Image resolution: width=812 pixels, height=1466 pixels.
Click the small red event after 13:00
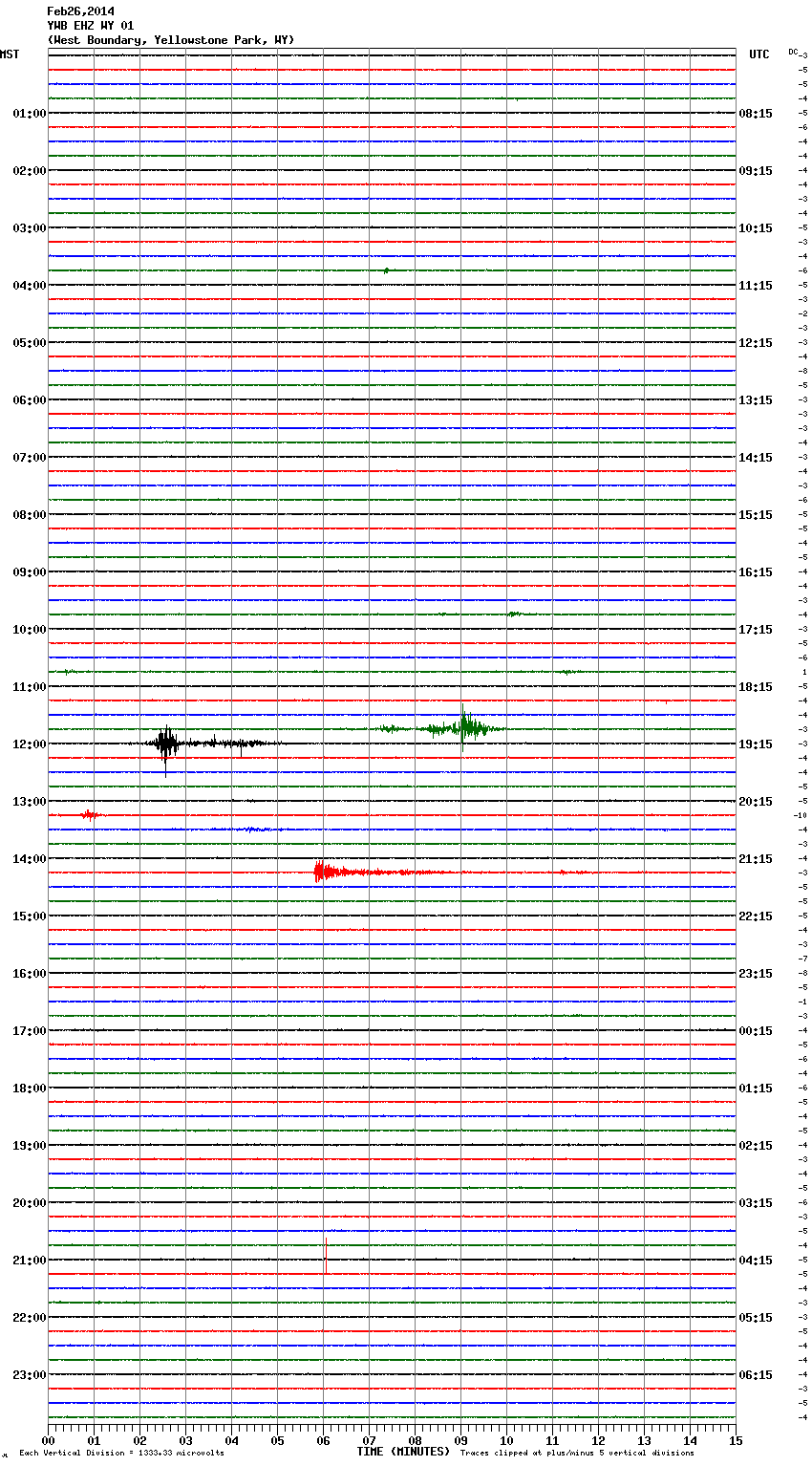91,815
